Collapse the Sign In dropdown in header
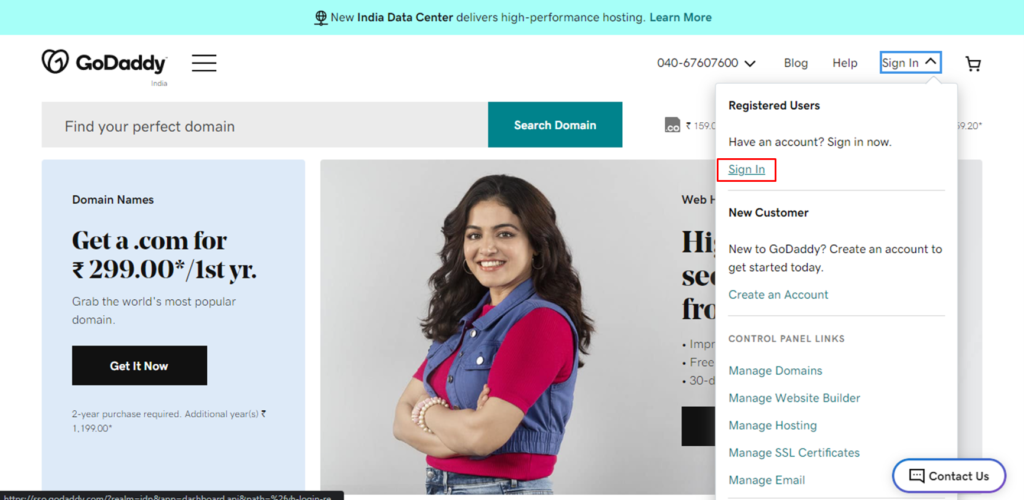Image resolution: width=1024 pixels, height=500 pixels. coord(909,63)
